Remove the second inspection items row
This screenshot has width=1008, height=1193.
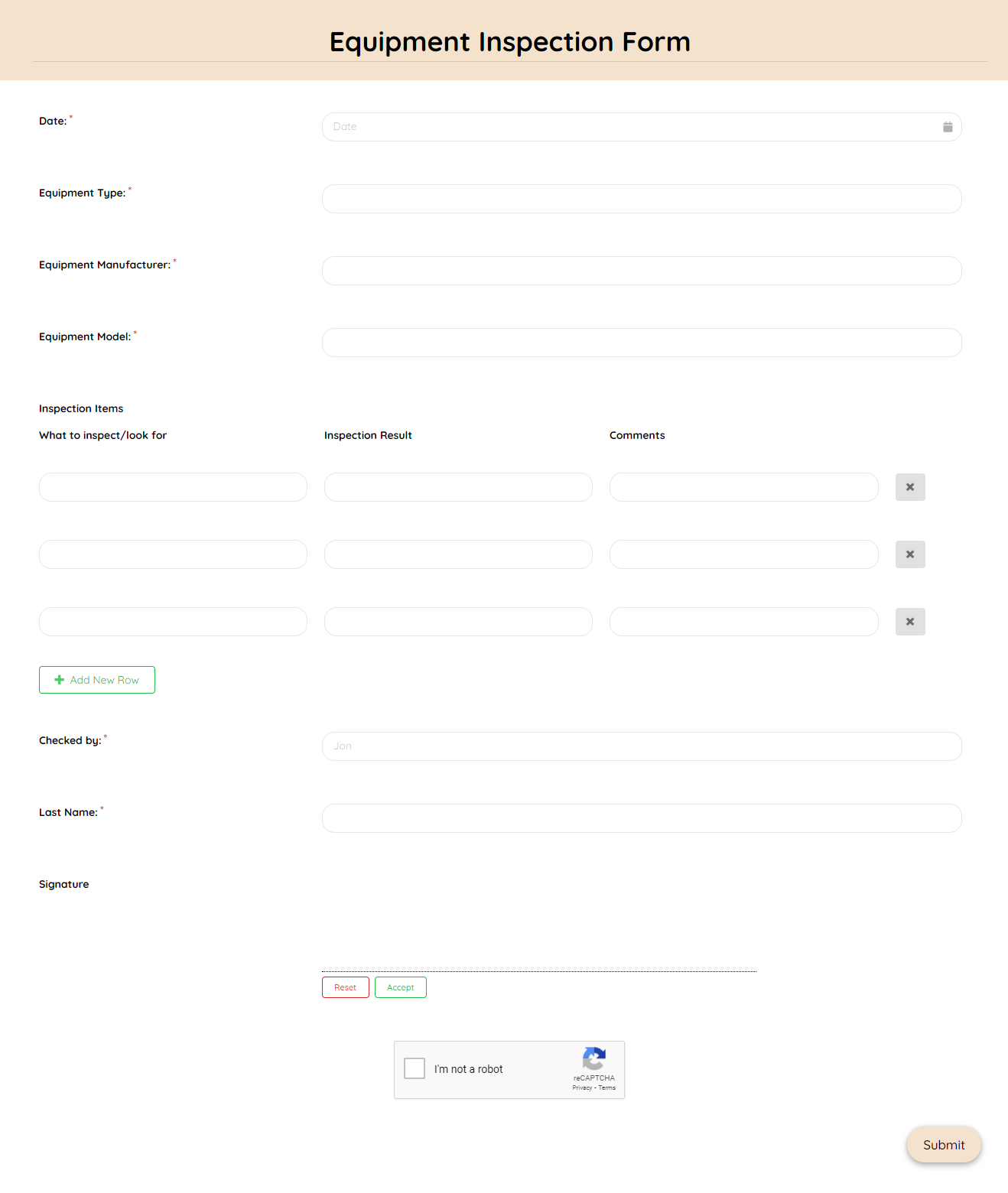tap(910, 554)
